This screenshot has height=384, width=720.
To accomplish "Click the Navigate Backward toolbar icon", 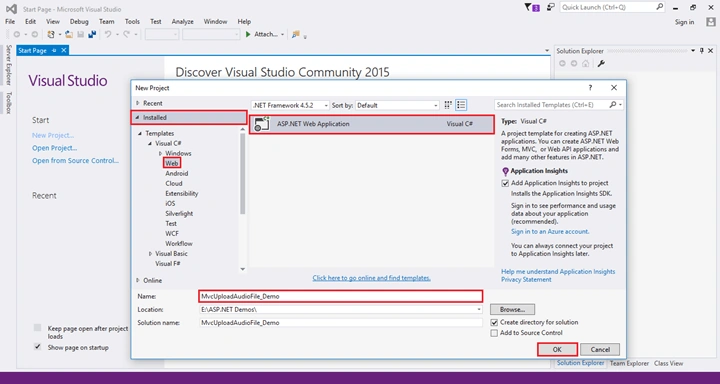I will click(x=17, y=34).
